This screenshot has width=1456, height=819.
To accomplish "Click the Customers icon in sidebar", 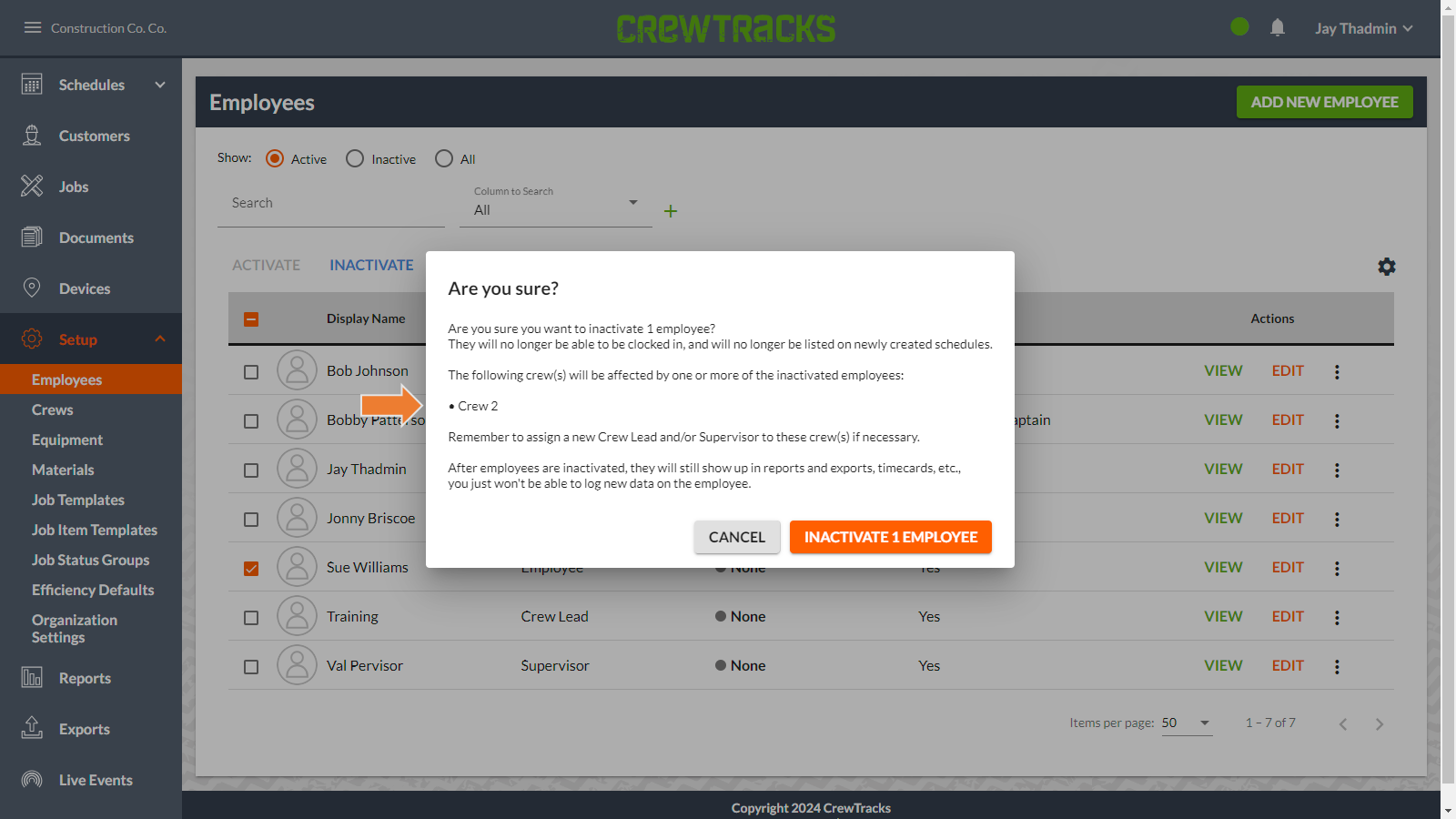I will tap(32, 136).
